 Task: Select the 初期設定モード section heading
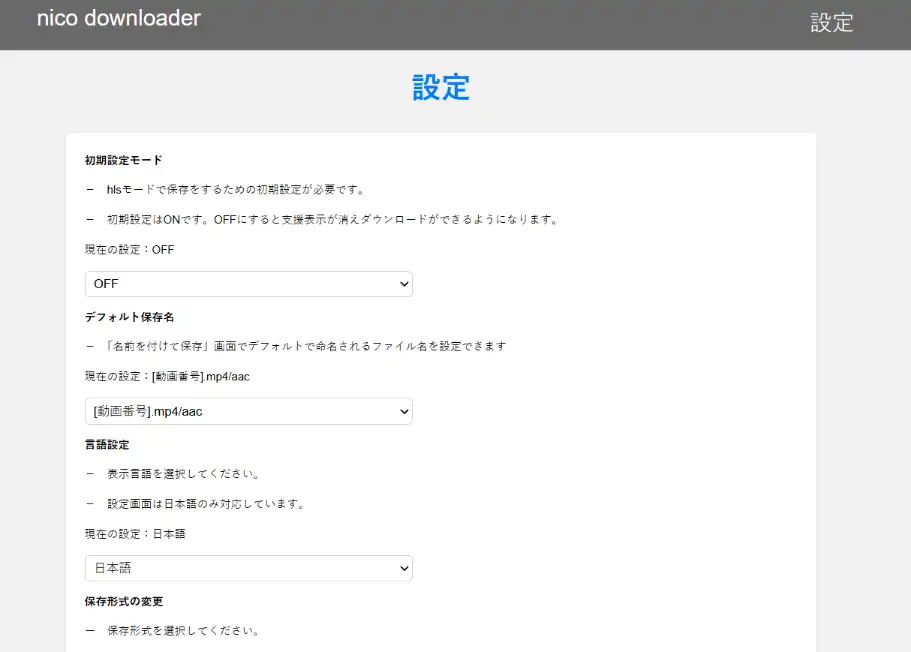(x=119, y=159)
